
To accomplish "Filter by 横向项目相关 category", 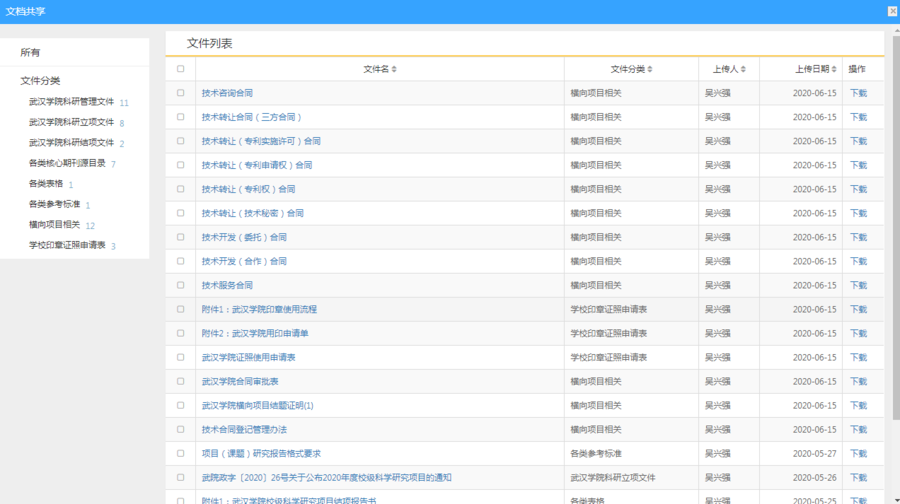I will 54,225.
